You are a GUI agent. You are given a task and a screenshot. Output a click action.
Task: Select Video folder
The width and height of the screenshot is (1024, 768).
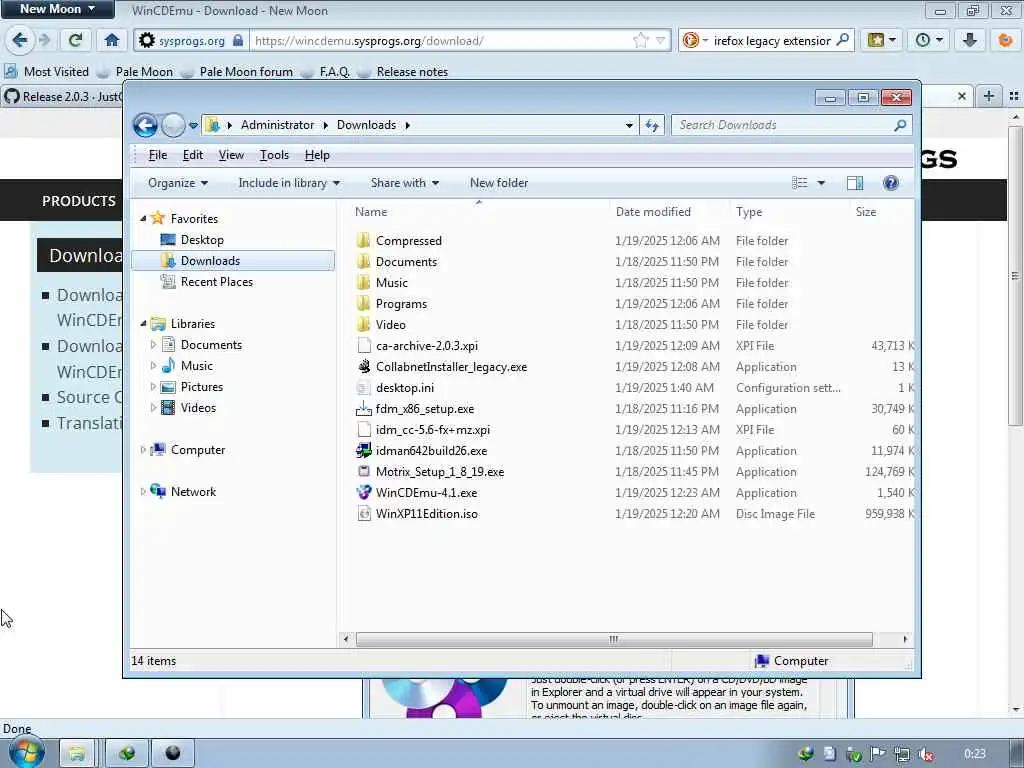[391, 325]
